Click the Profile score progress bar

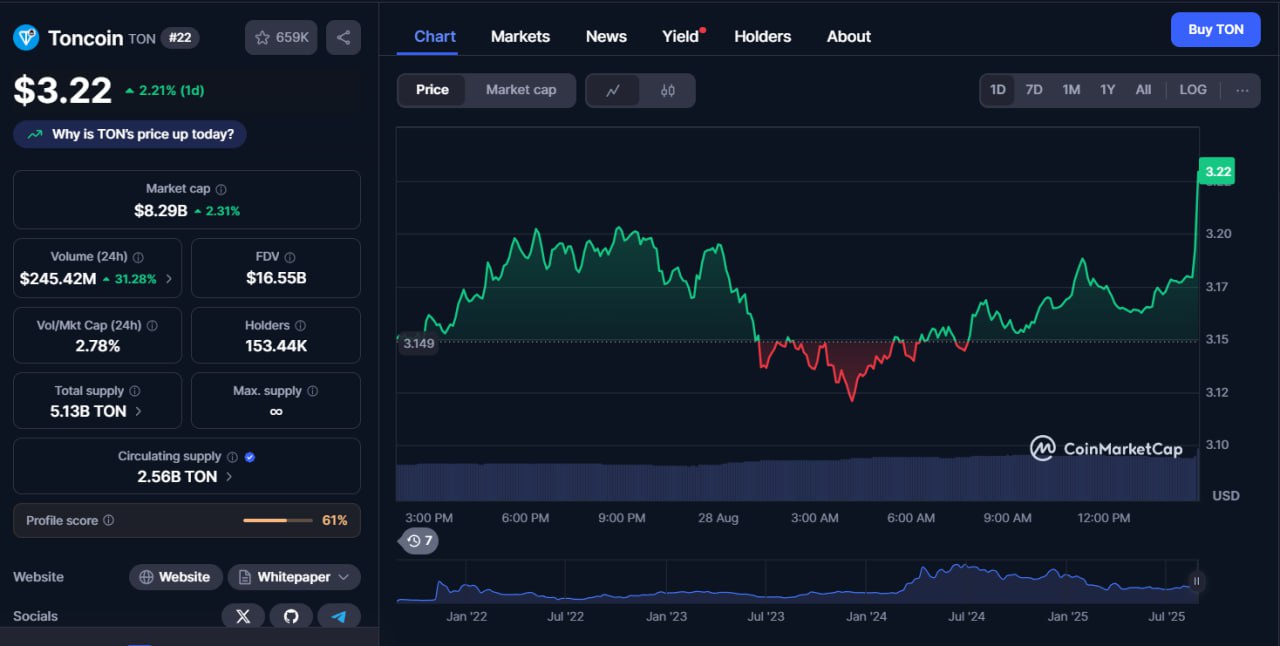point(278,520)
